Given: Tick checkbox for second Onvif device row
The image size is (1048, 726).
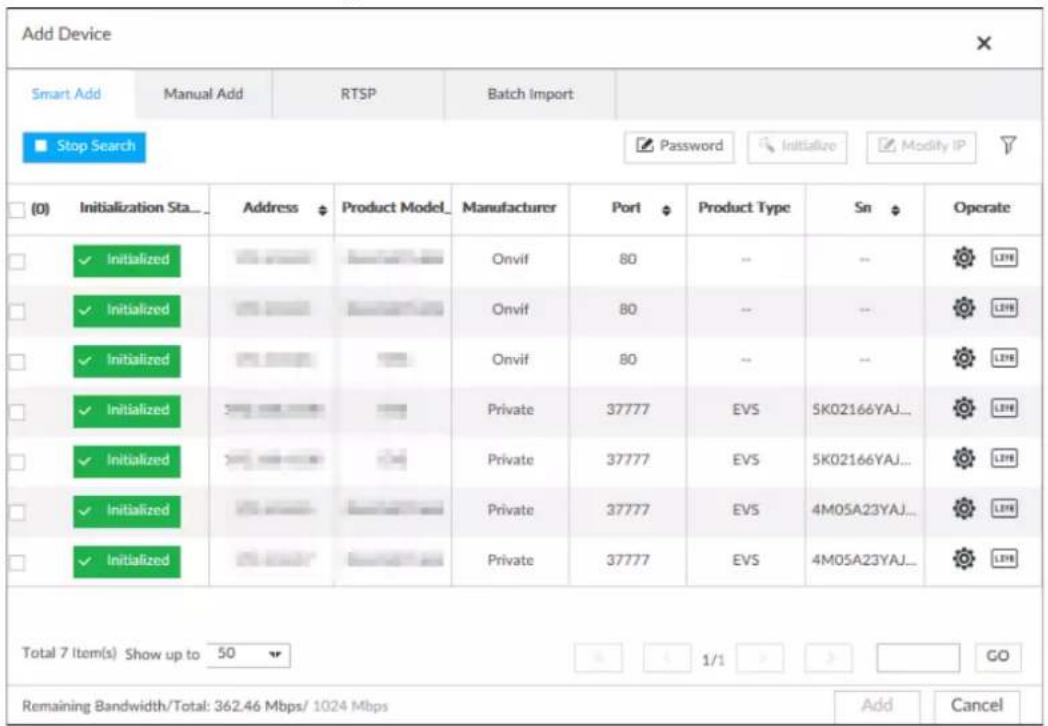Looking at the screenshot, I should 17,311.
